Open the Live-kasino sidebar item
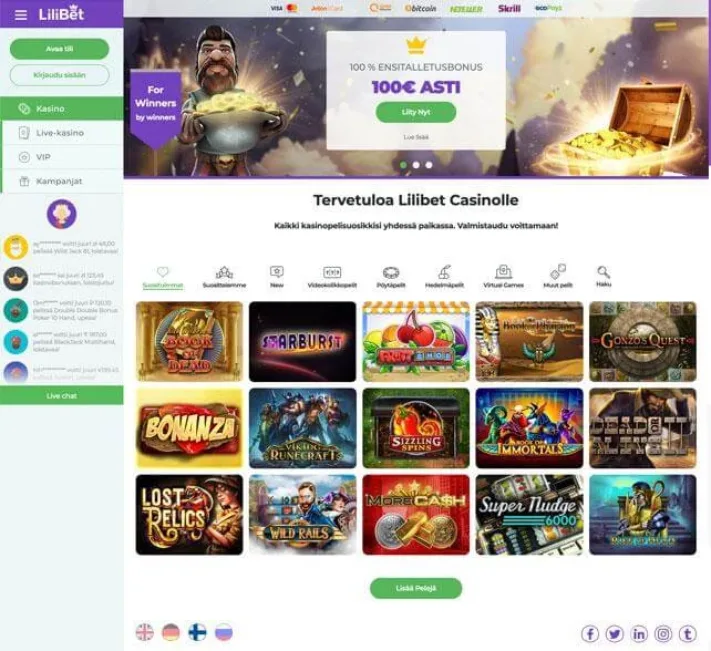Viewport: 711px width, 651px height. tap(62, 133)
